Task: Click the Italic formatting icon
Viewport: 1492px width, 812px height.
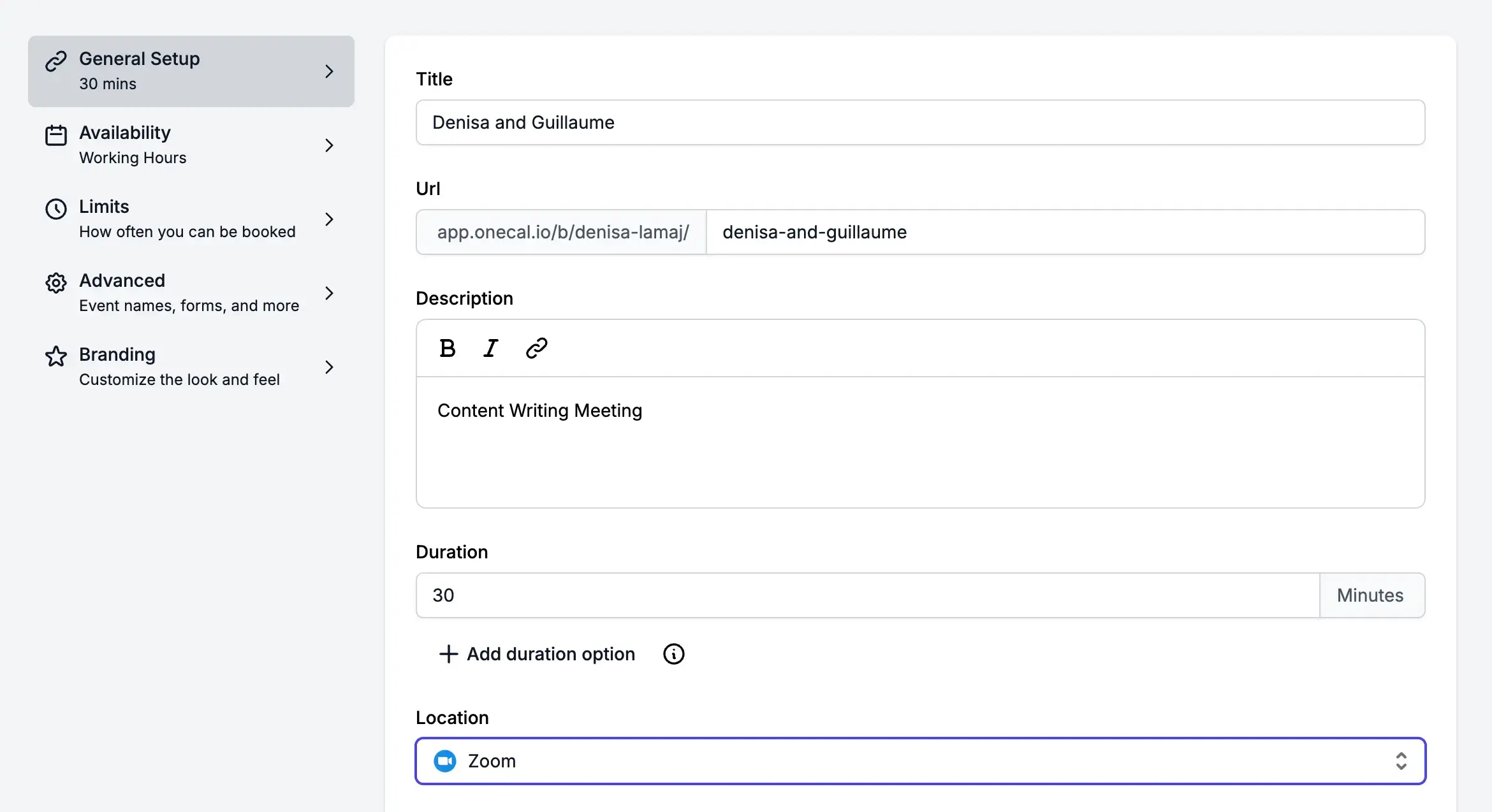Action: click(x=491, y=348)
